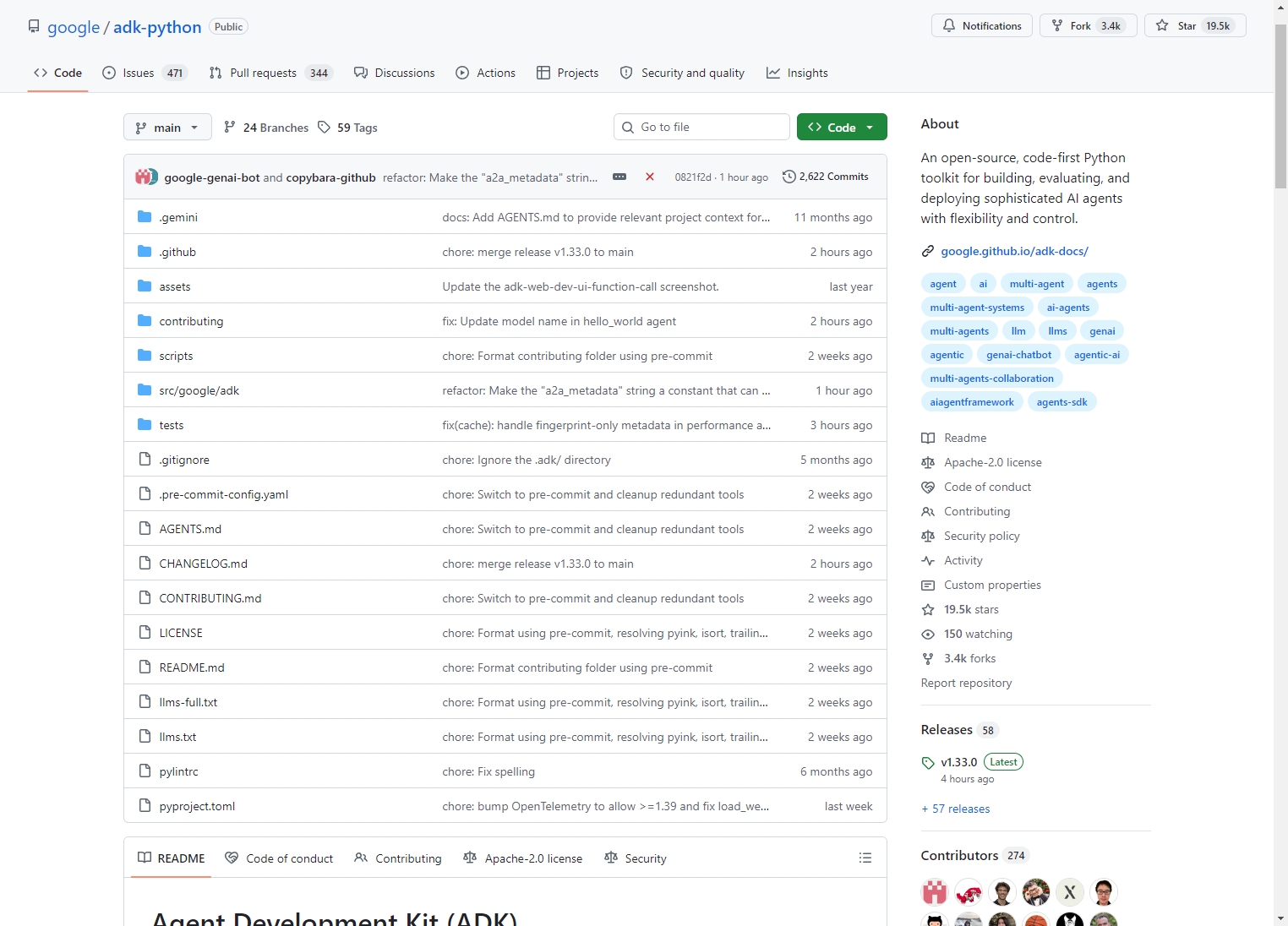Click the agents-sdk topic tag
1288x926 pixels.
click(x=1062, y=402)
